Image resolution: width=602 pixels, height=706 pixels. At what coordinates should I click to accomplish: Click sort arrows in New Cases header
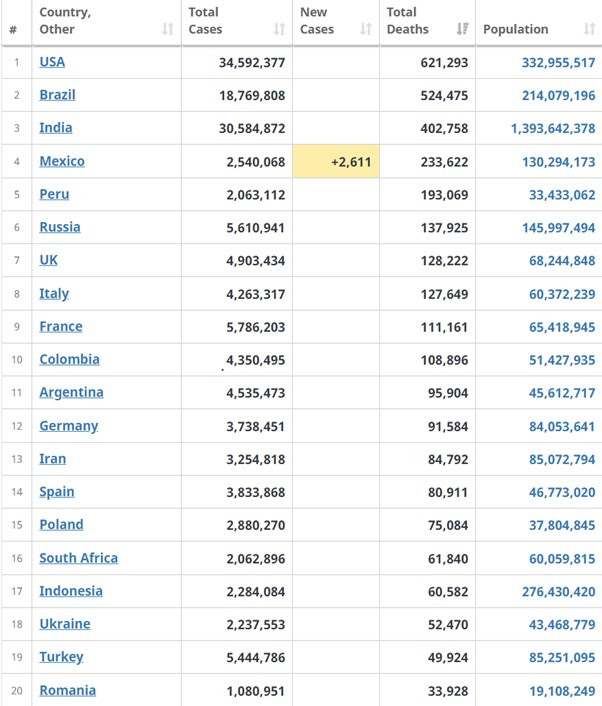click(x=365, y=30)
